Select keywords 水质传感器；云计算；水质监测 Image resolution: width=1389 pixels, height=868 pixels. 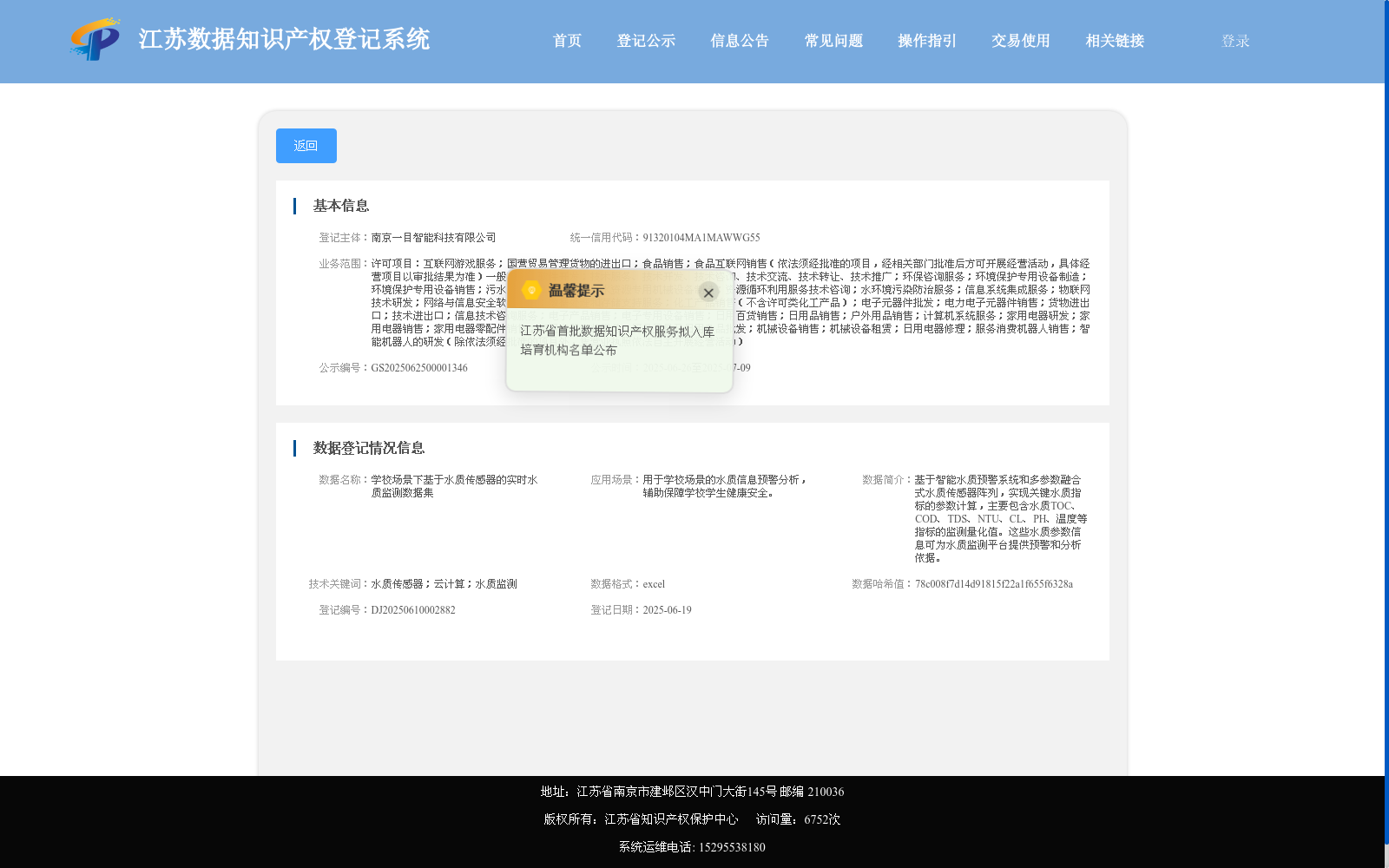(x=444, y=583)
